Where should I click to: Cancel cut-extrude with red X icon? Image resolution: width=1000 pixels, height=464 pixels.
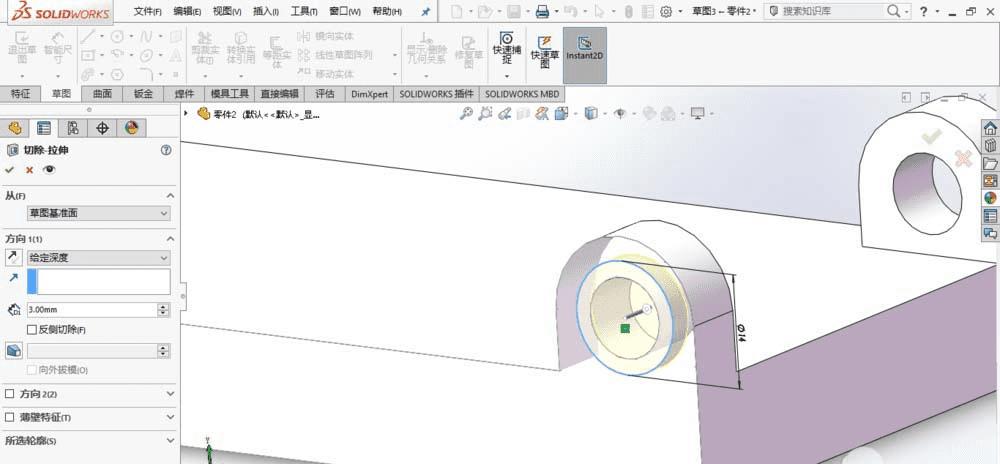[x=29, y=170]
